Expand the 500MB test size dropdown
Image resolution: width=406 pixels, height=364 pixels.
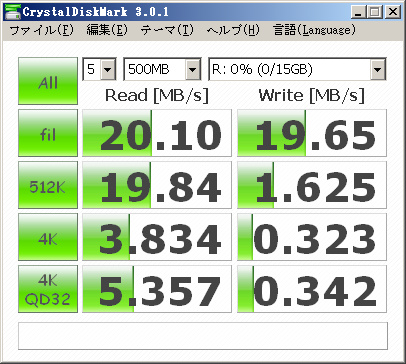click(x=192, y=69)
